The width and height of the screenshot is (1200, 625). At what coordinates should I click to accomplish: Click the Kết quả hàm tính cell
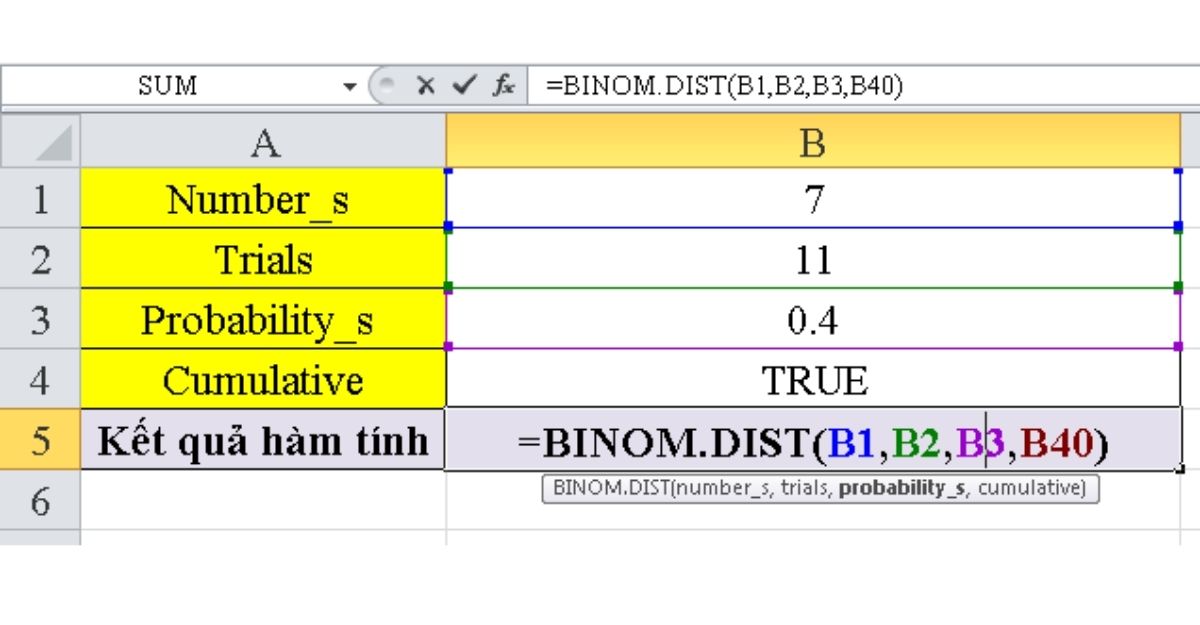point(262,440)
